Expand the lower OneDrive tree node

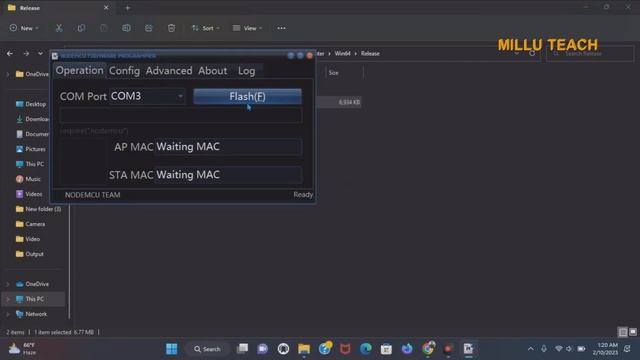(x=8, y=284)
